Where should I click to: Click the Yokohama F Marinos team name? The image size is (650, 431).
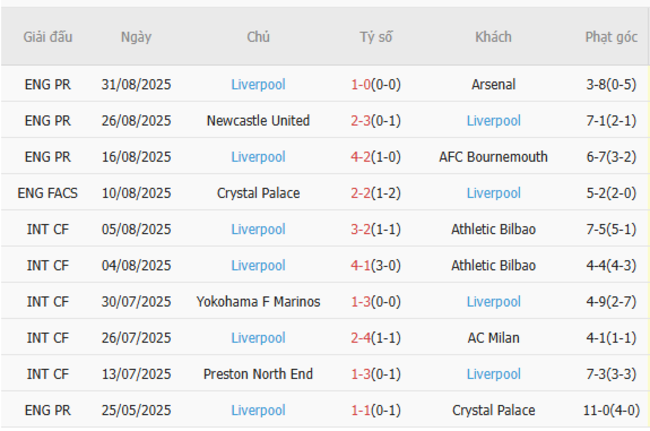(x=258, y=302)
